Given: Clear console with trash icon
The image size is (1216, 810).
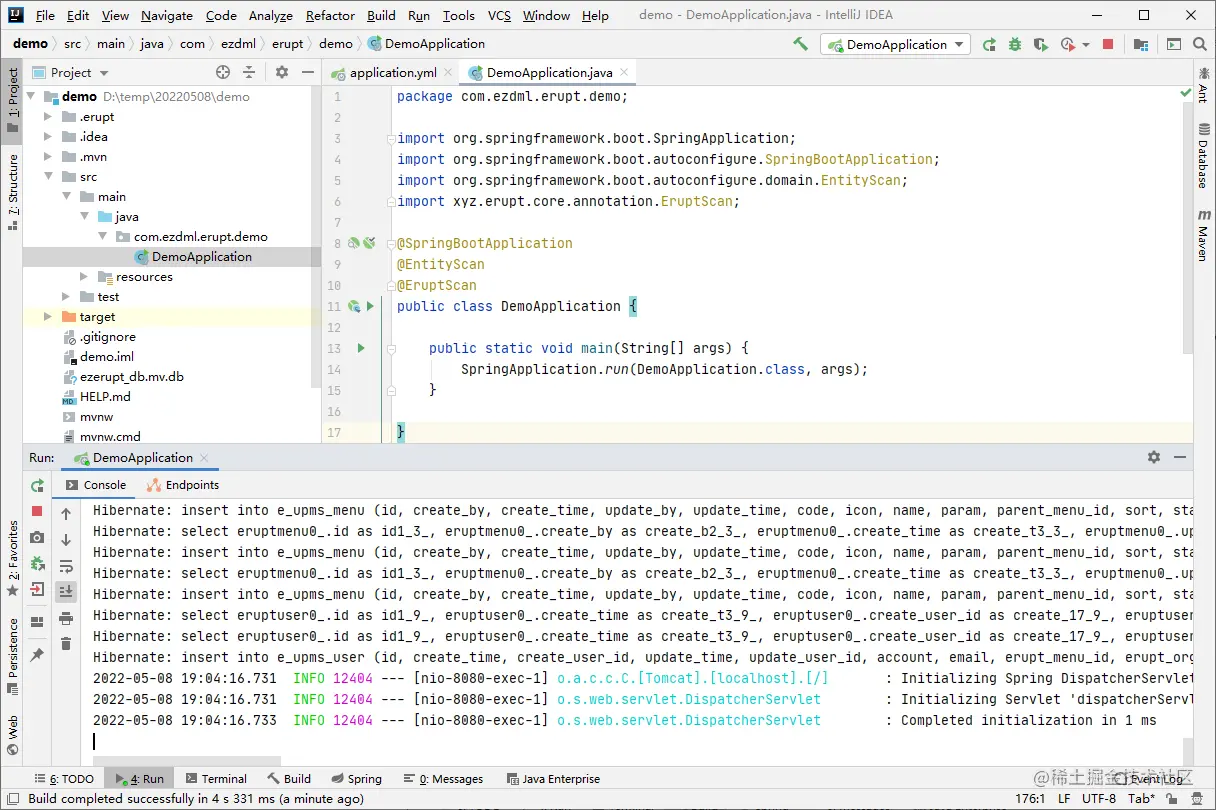Looking at the screenshot, I should [66, 644].
